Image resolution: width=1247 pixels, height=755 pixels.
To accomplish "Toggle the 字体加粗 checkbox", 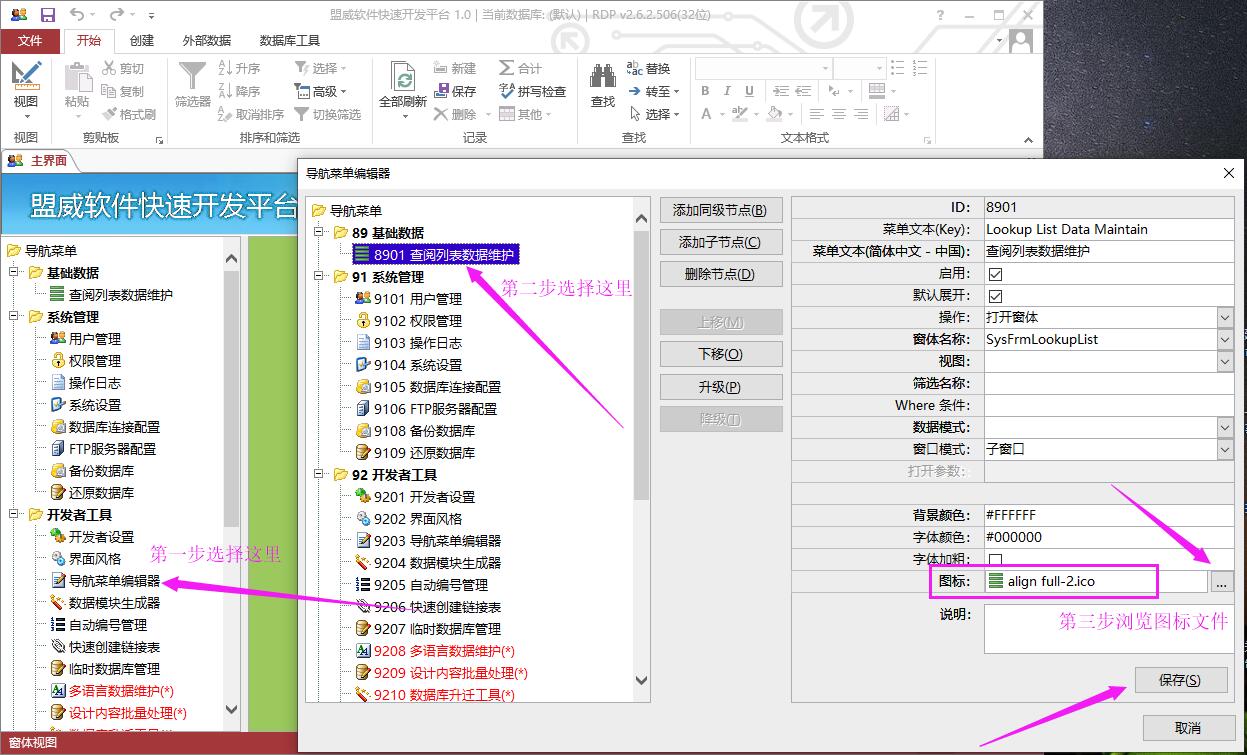I will (995, 560).
